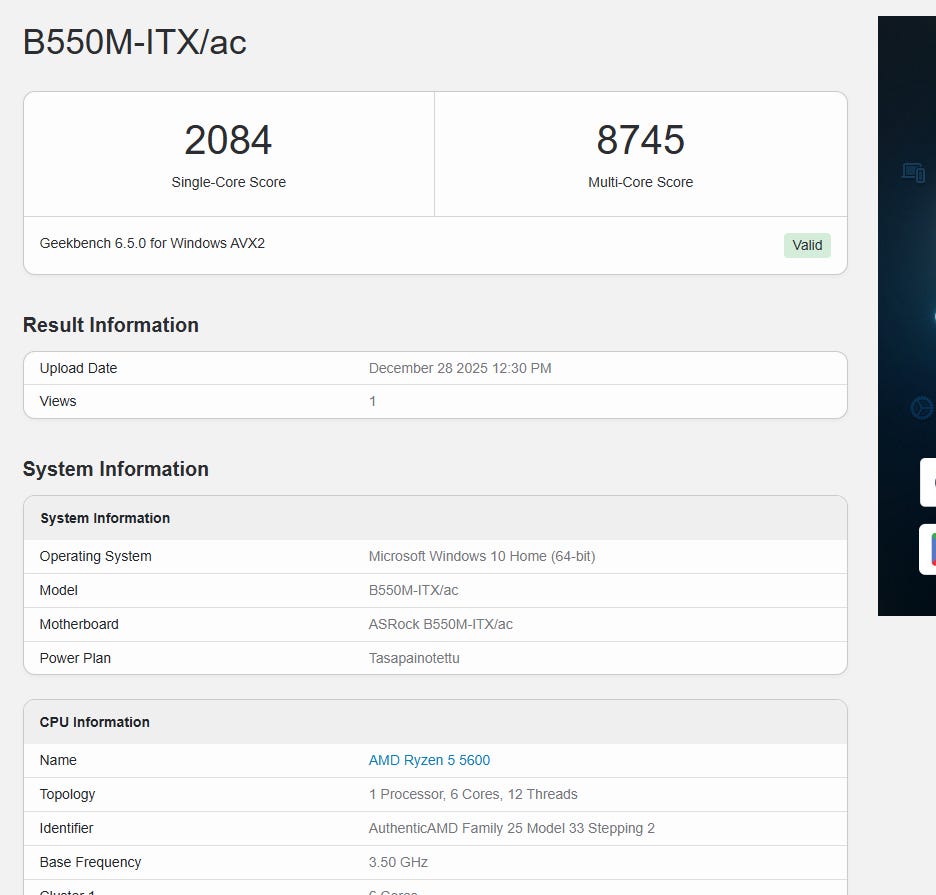Click the upload date December 28 2025 value
This screenshot has width=936, height=895.
tap(460, 368)
